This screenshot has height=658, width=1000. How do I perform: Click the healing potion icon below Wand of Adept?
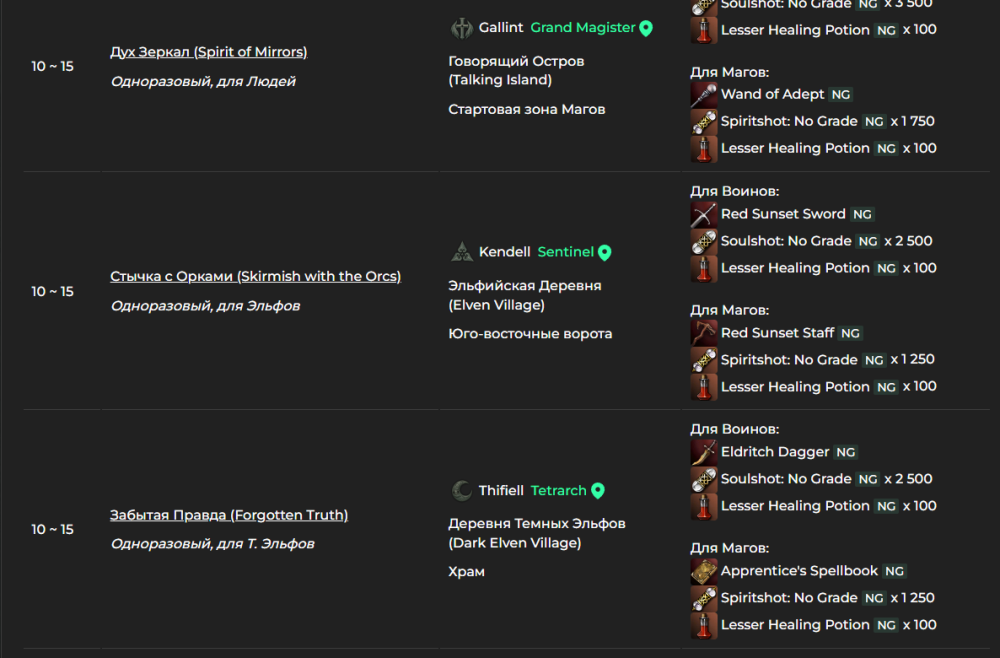pos(704,149)
